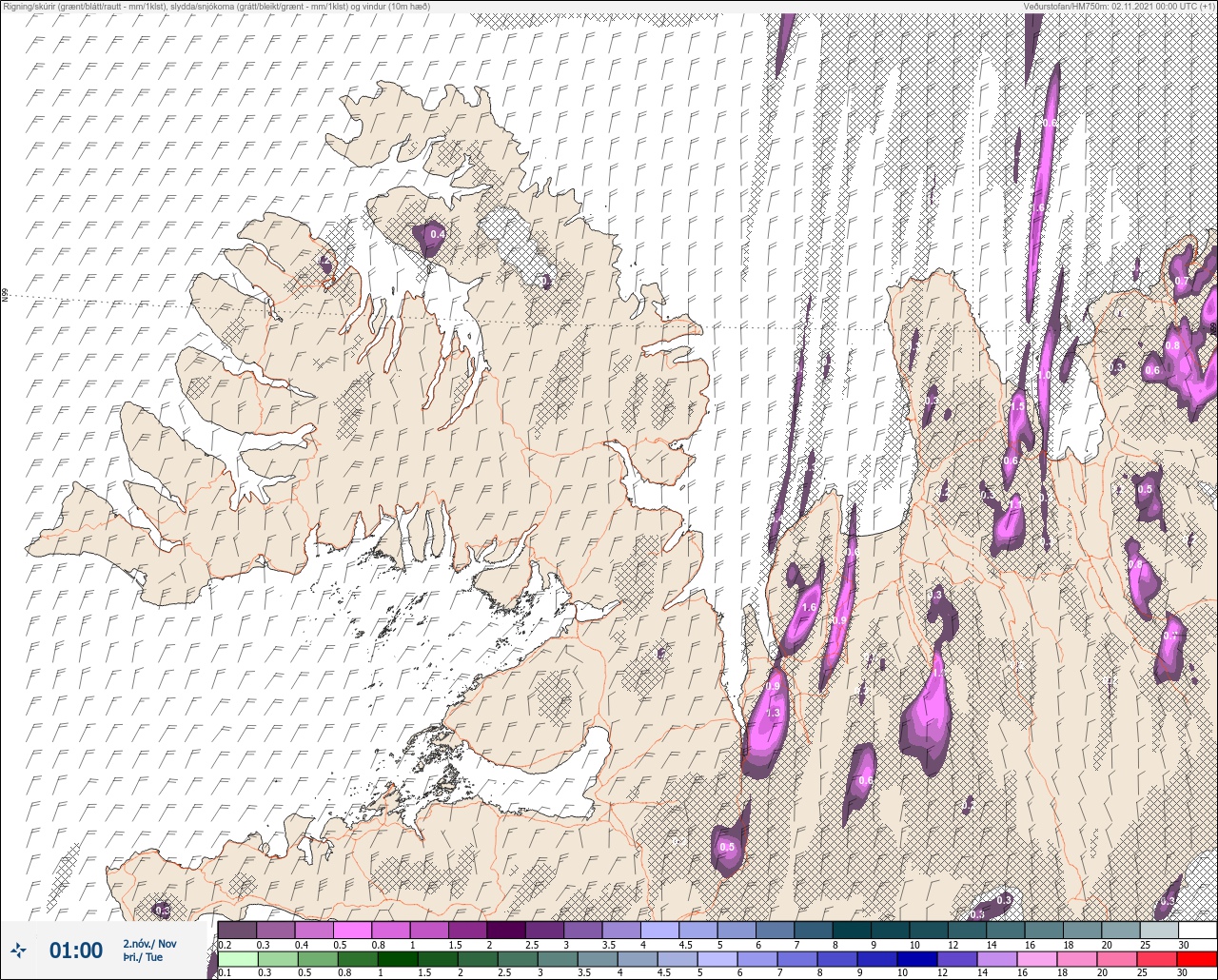
Task: Pick the darkest purple swatch starting the upper legend
Action: click(x=237, y=930)
